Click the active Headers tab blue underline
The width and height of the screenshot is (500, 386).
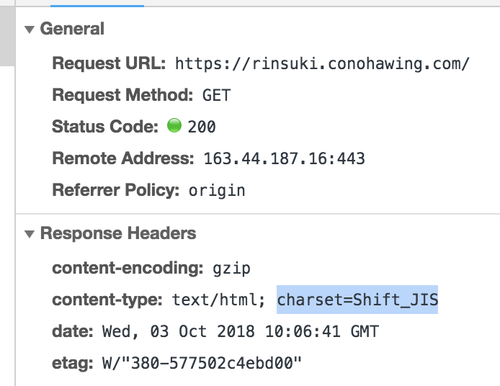(x=97, y=5)
